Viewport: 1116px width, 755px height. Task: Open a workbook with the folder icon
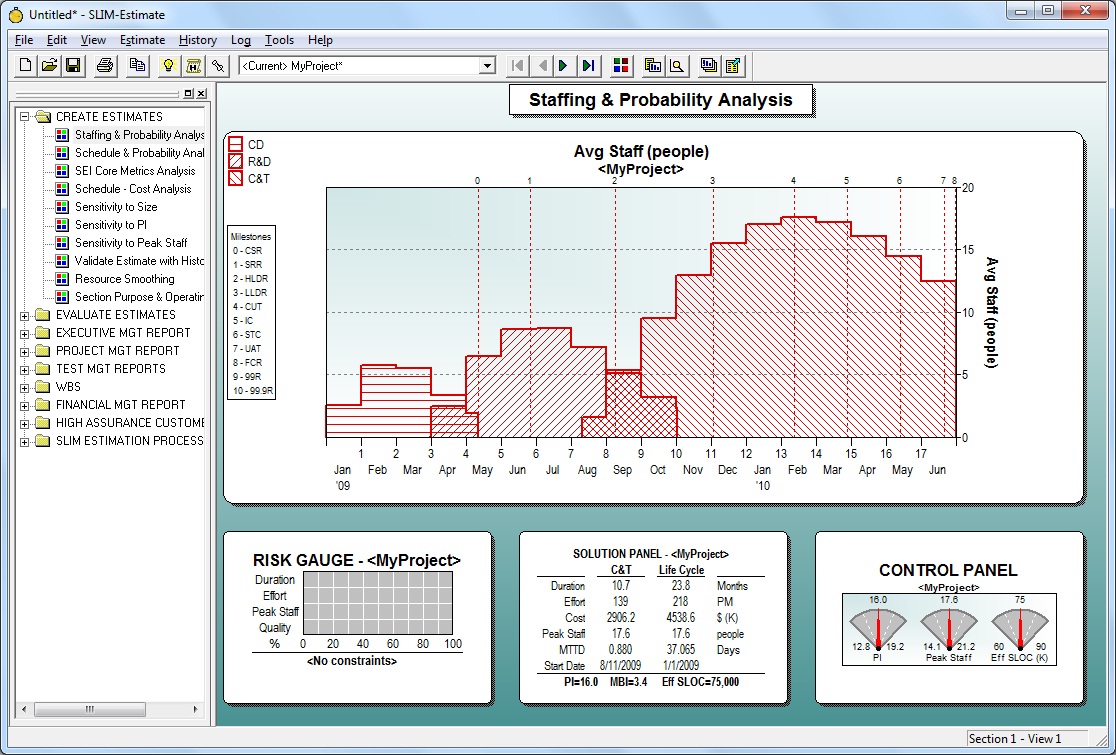(x=49, y=65)
